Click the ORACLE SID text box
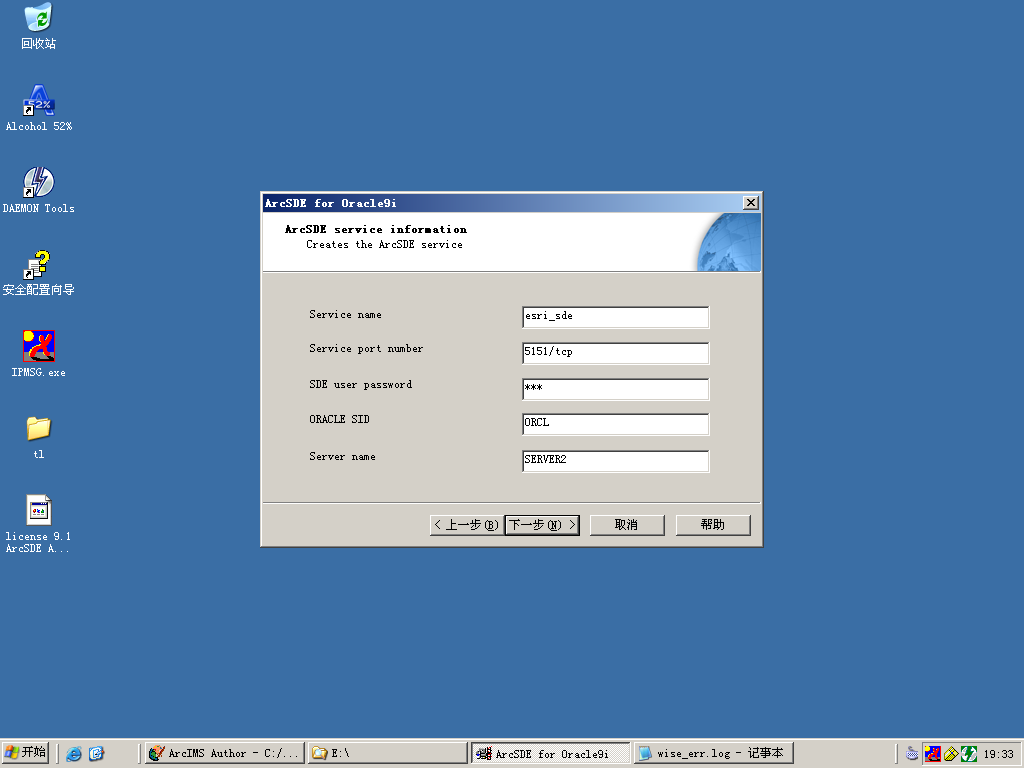Screen dimensions: 1024x768 615,424
